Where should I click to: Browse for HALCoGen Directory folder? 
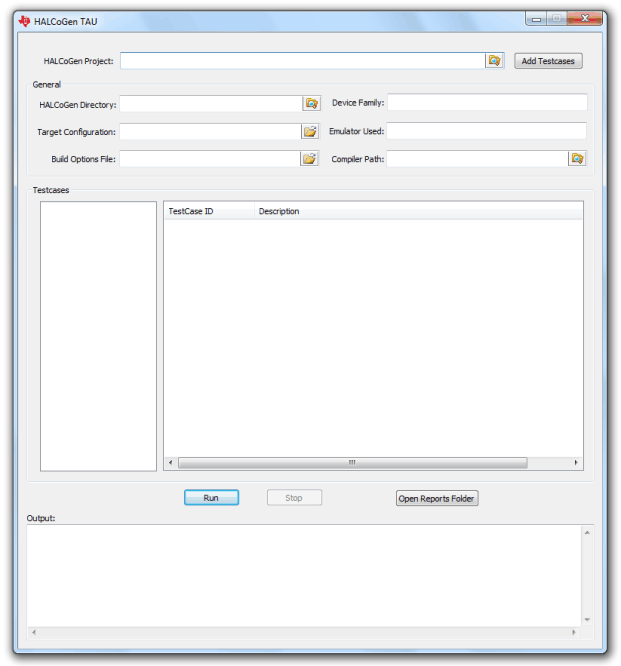(x=311, y=103)
